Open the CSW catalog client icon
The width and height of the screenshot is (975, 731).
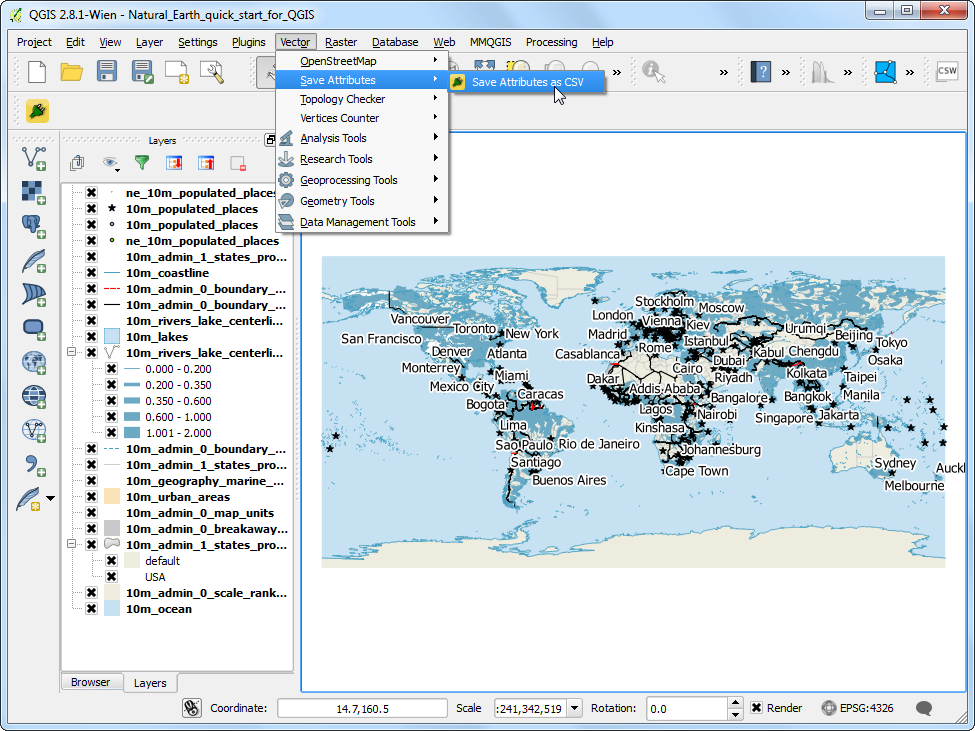pyautogui.click(x=947, y=71)
